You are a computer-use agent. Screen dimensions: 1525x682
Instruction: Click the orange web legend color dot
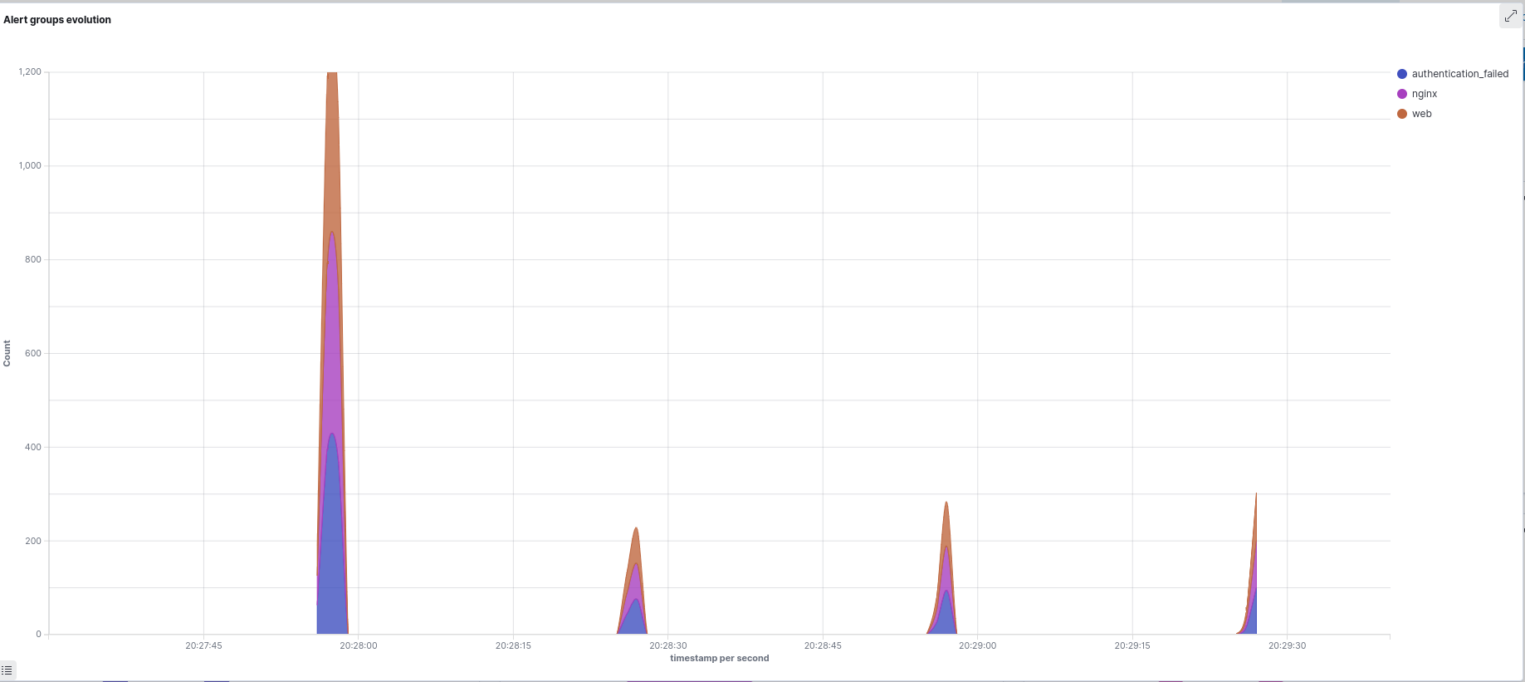pos(1402,114)
